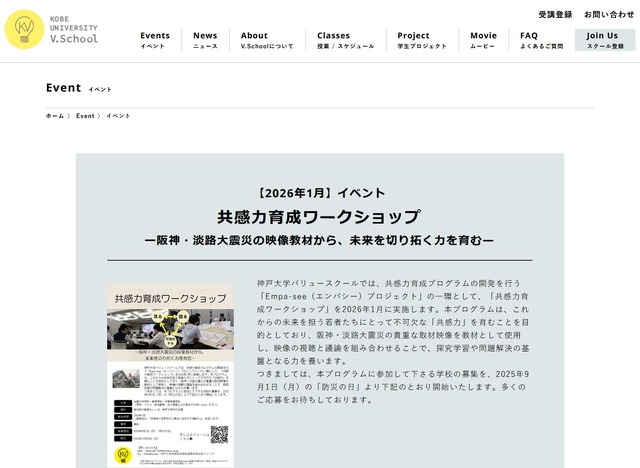
Task: Click the イベント breadcrumb entry
Action: click(x=118, y=116)
